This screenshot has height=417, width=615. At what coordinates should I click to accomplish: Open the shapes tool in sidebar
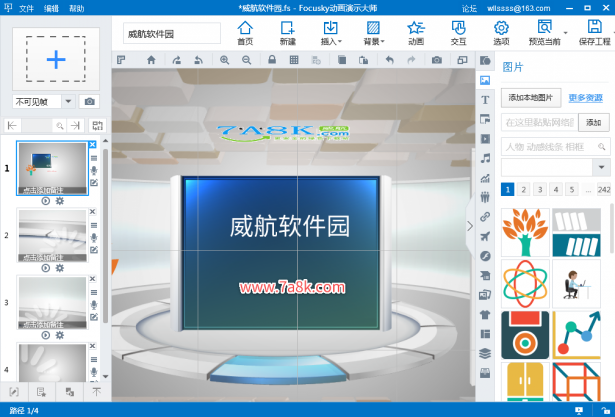click(x=485, y=60)
